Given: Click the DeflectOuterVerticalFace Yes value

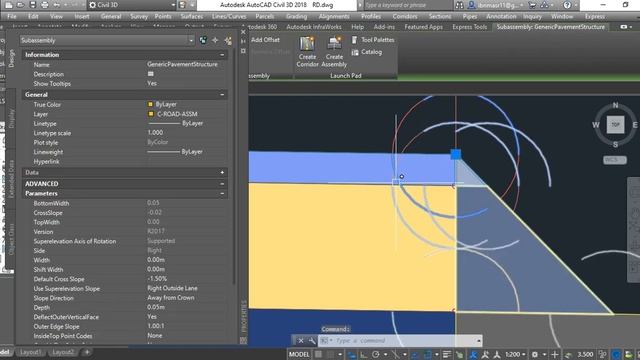Looking at the screenshot, I should (152, 317).
